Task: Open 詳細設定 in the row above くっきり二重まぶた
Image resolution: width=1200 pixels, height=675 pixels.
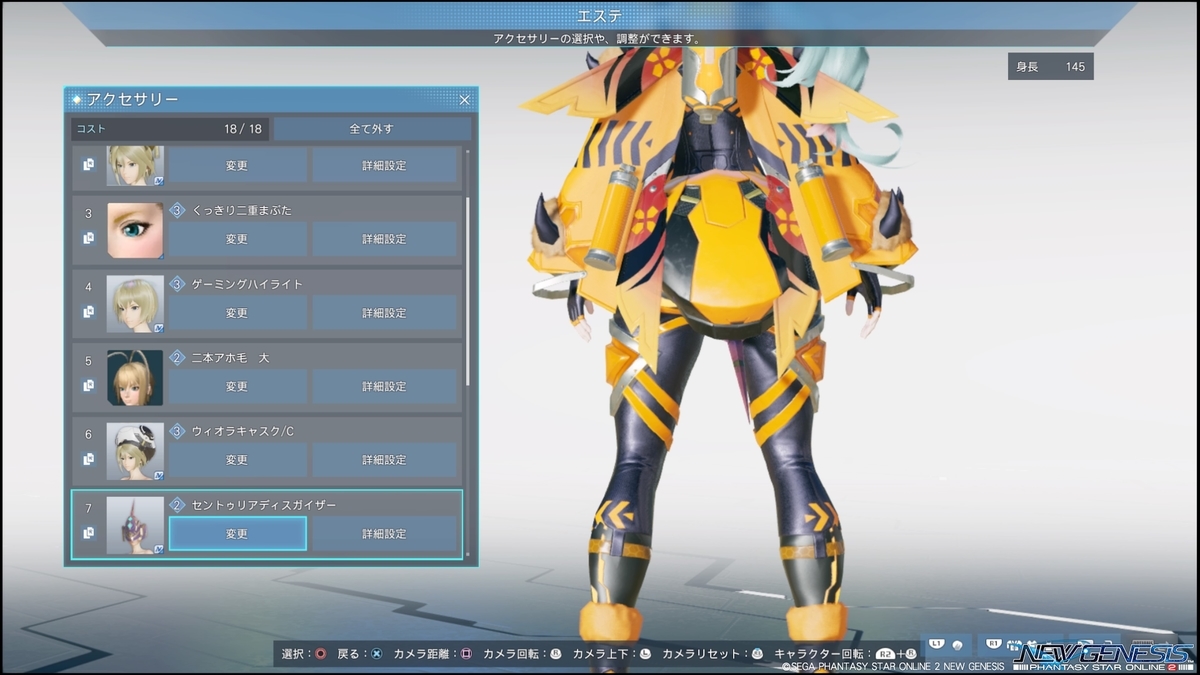Action: click(384, 165)
